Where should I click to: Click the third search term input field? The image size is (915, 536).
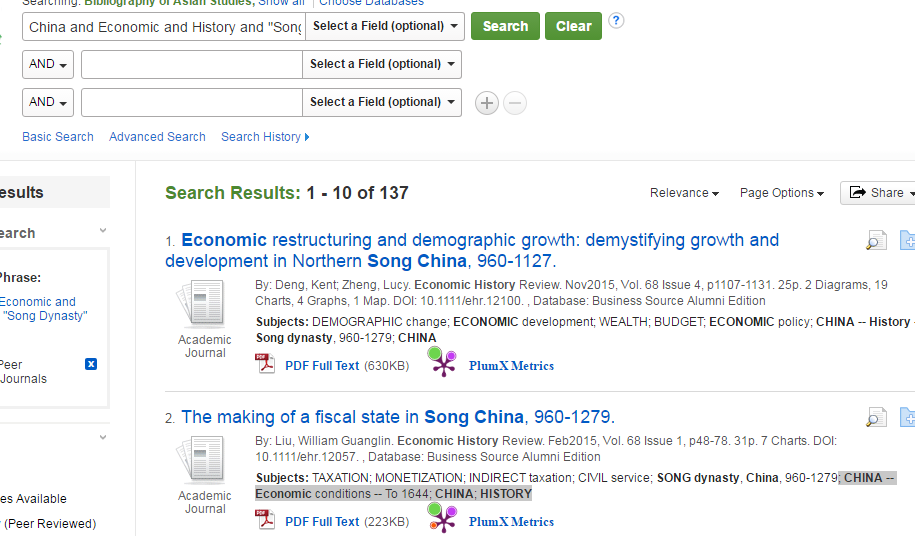click(x=192, y=102)
